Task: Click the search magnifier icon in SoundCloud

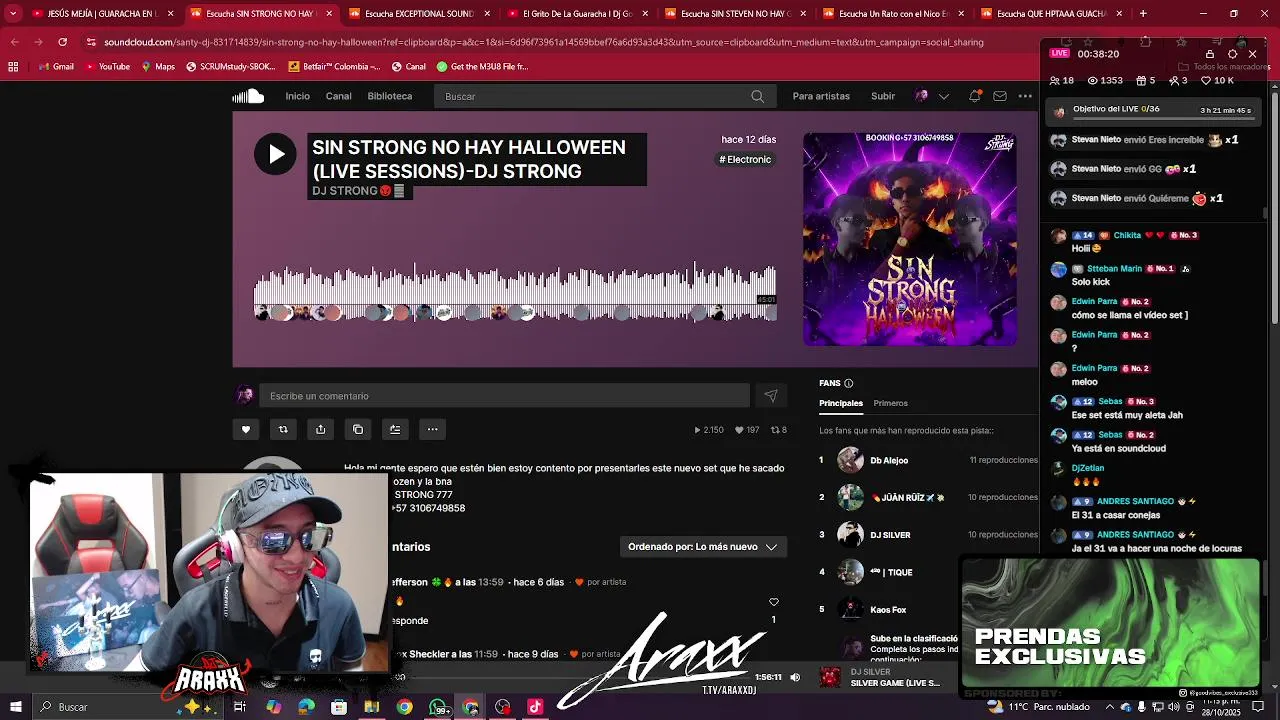Action: [x=757, y=96]
